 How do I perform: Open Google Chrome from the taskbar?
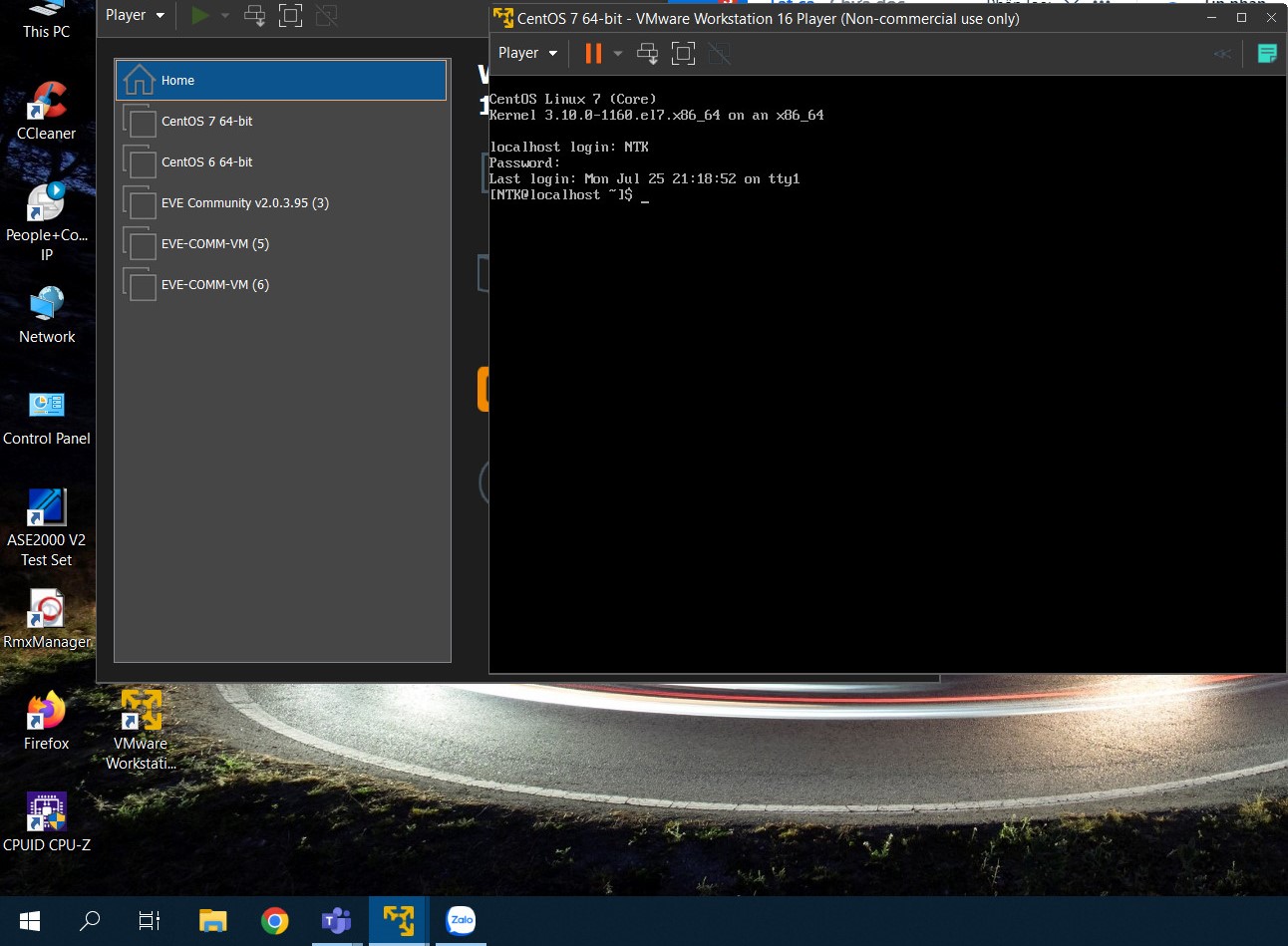click(275, 920)
